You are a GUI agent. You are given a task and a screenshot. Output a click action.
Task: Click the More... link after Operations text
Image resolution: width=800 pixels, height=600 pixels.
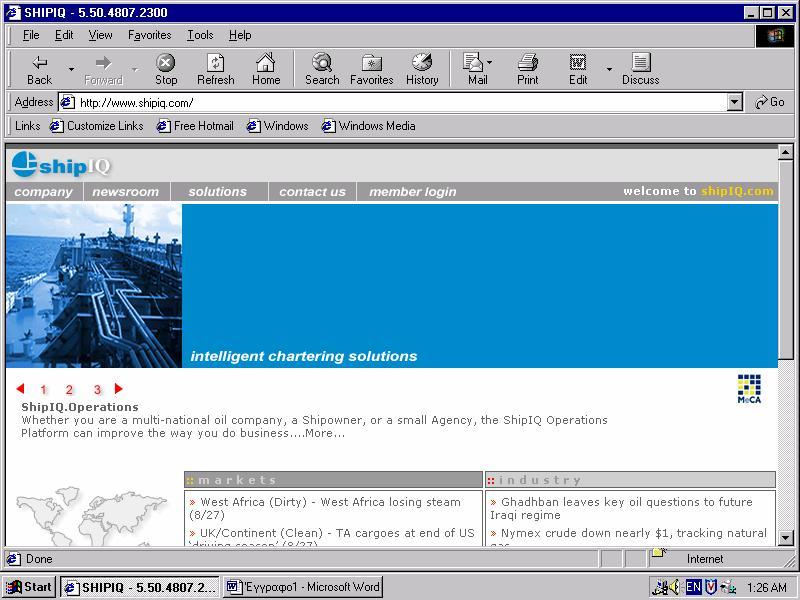[x=325, y=433]
